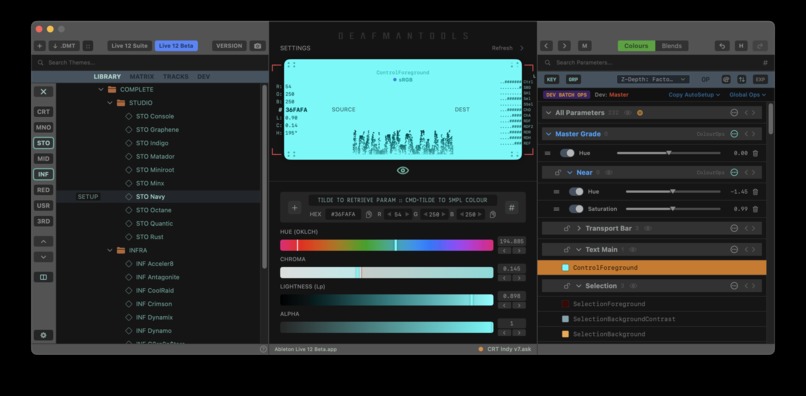The height and width of the screenshot is (396, 806).
Task: Click the hash button in colour editor
Action: pyautogui.click(x=511, y=208)
